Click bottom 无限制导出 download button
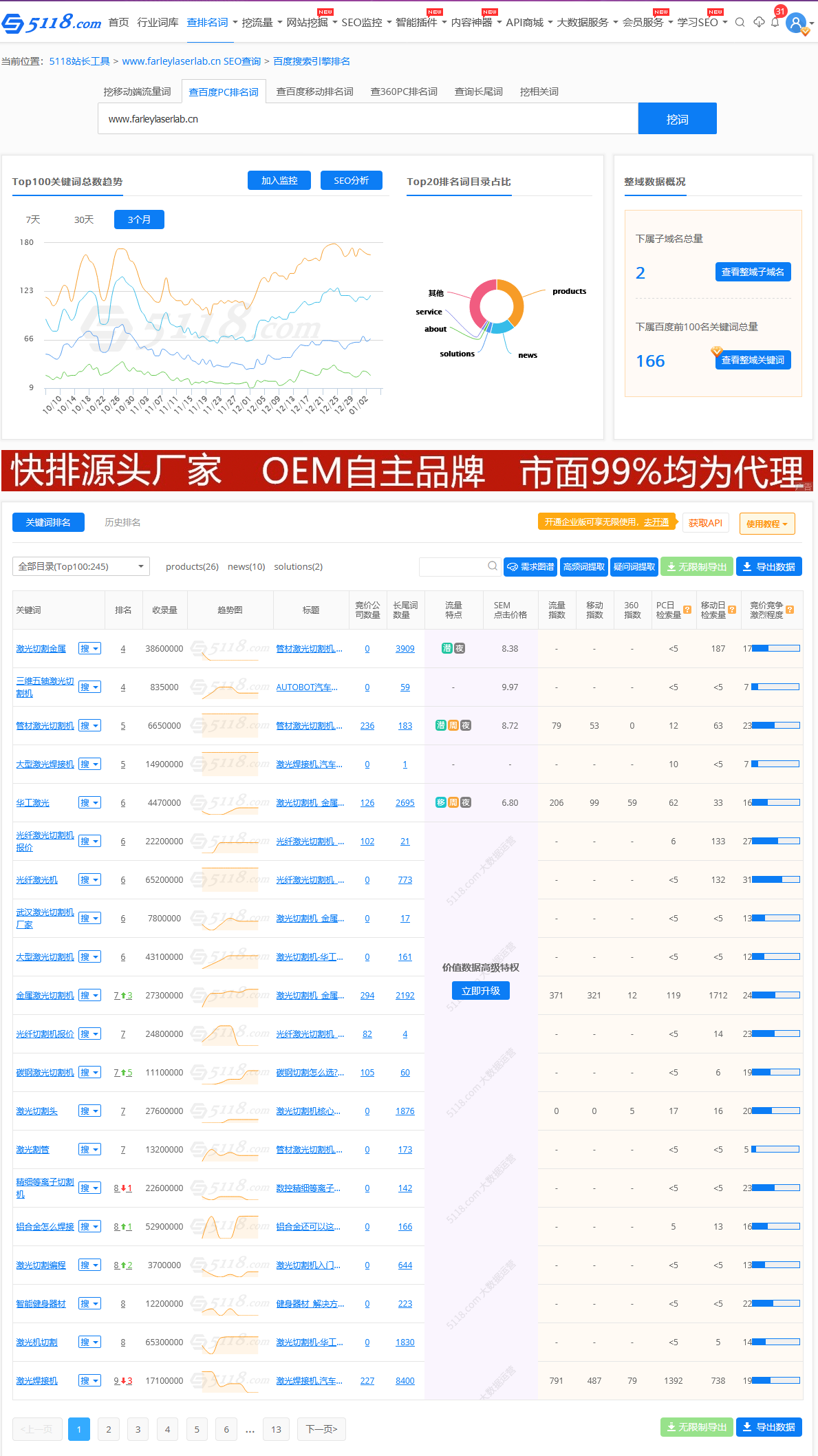This screenshot has width=818, height=1456. click(x=697, y=1427)
